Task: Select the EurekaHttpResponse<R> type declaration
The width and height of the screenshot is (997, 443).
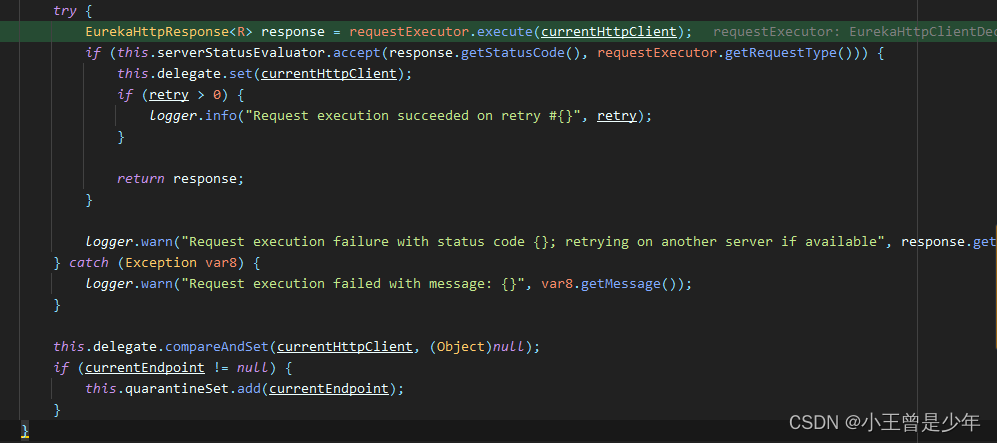Action: pos(170,32)
